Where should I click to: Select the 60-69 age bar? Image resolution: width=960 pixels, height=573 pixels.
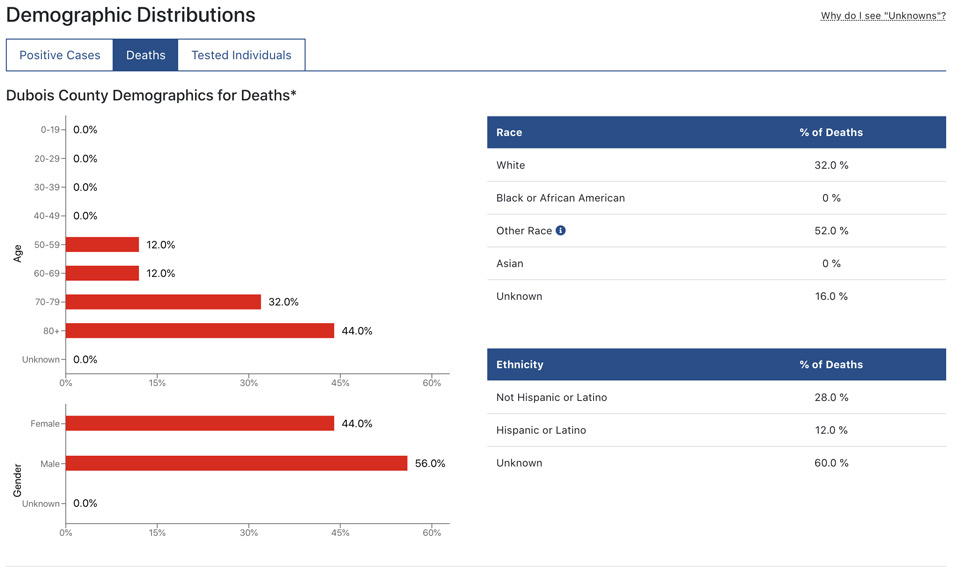[x=102, y=273]
